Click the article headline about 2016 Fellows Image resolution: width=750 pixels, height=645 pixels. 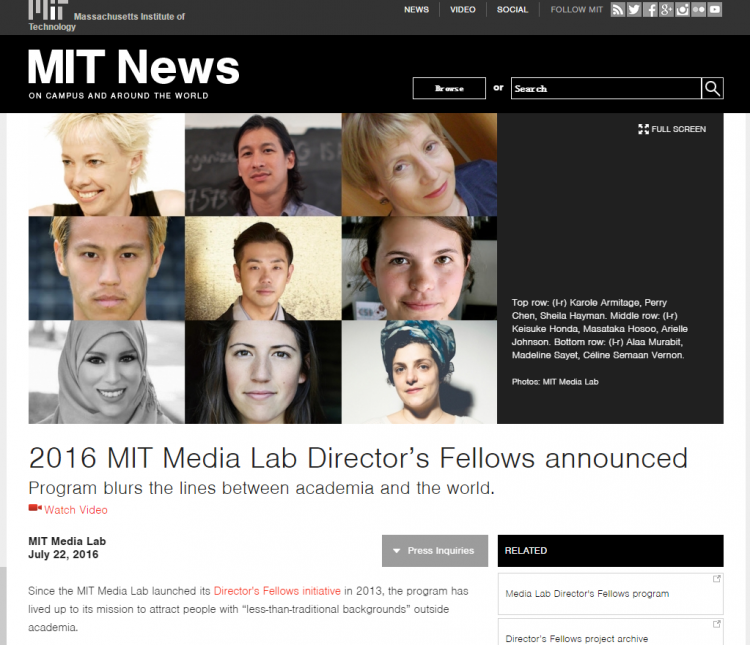(x=358, y=458)
